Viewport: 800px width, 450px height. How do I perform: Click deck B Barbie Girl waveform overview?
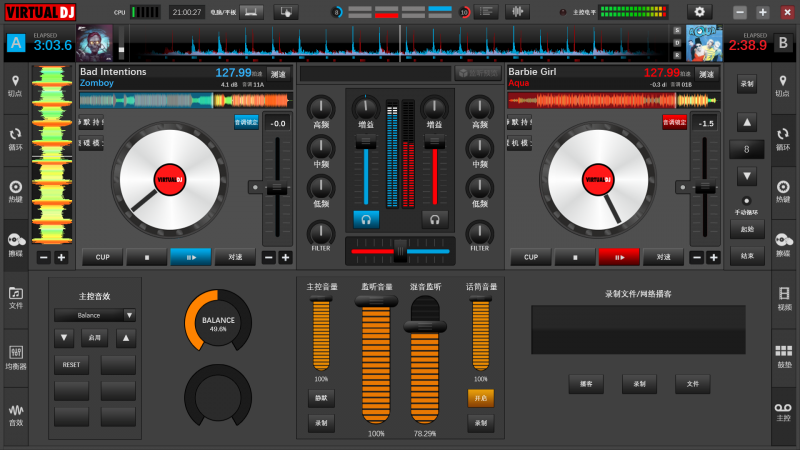tap(614, 101)
